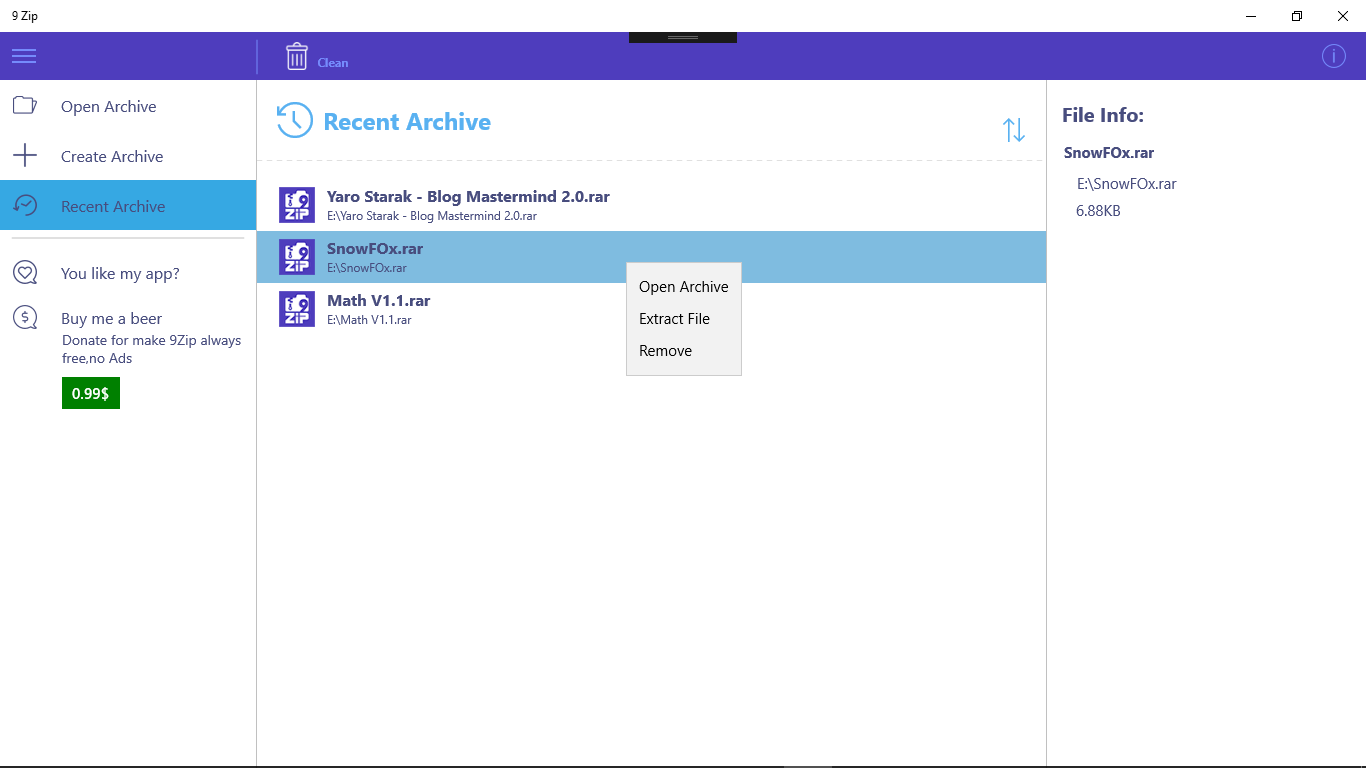Click the 6.88KB file size text
Image resolution: width=1366 pixels, height=768 pixels.
pos(1098,211)
